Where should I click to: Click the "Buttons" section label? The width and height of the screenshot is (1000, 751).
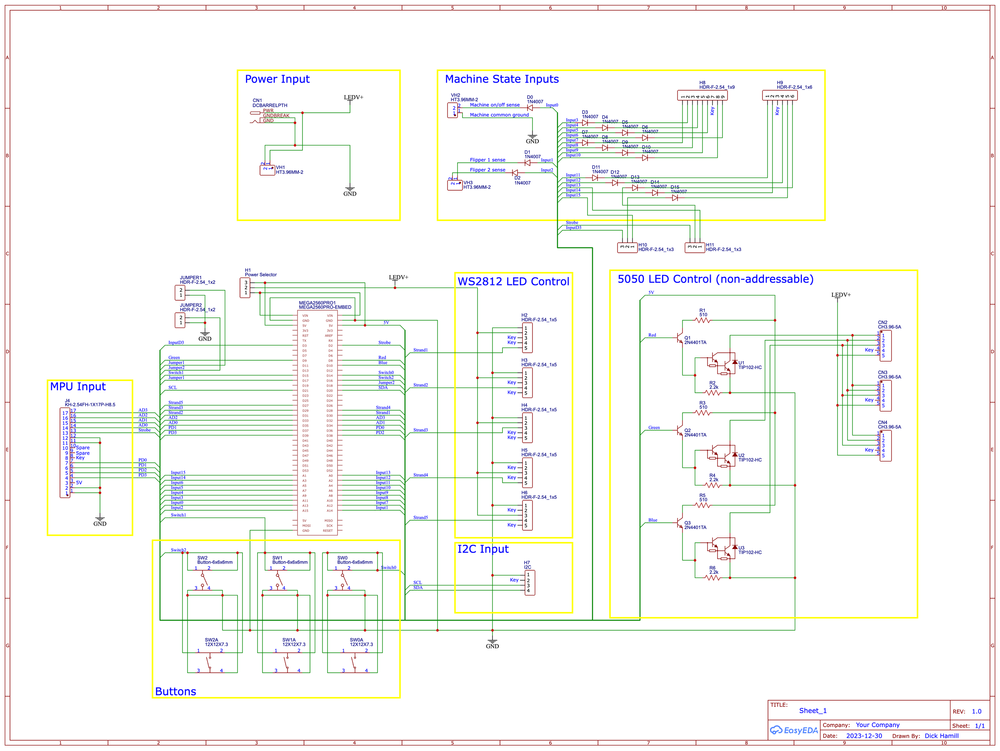pos(175,691)
